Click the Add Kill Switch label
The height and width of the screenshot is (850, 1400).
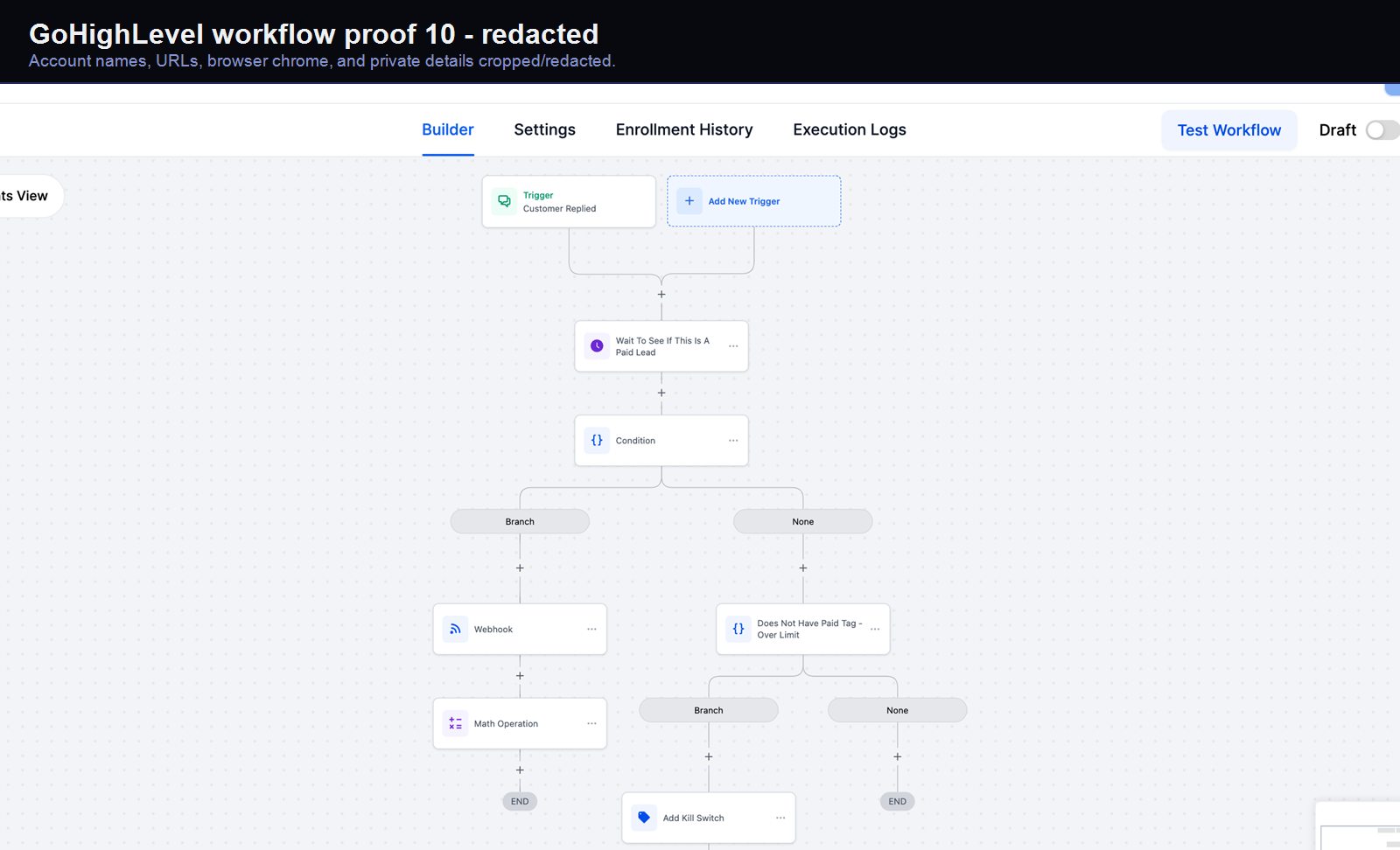[x=694, y=819]
